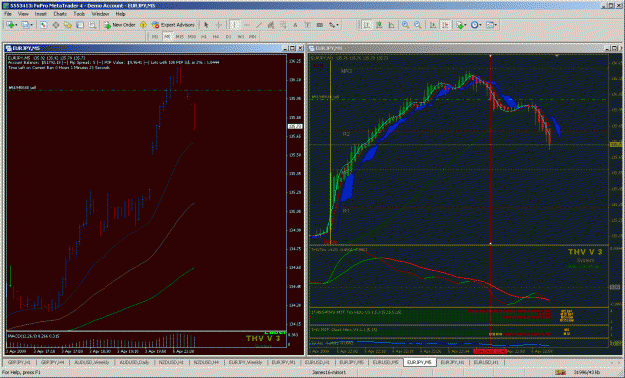Switch to the EURUSD,M5 chart tab

385,362
